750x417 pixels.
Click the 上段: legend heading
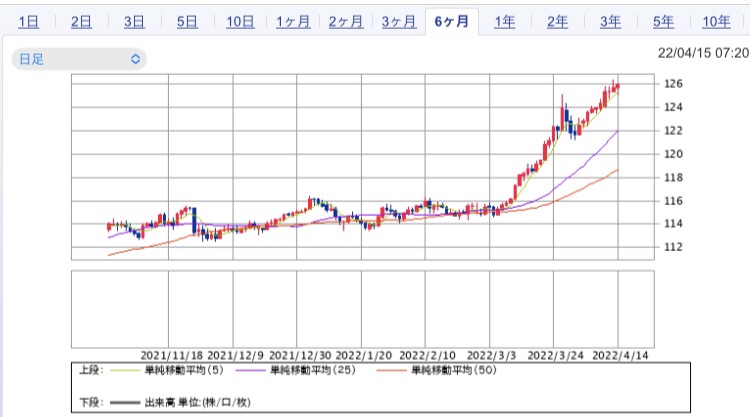click(x=91, y=370)
